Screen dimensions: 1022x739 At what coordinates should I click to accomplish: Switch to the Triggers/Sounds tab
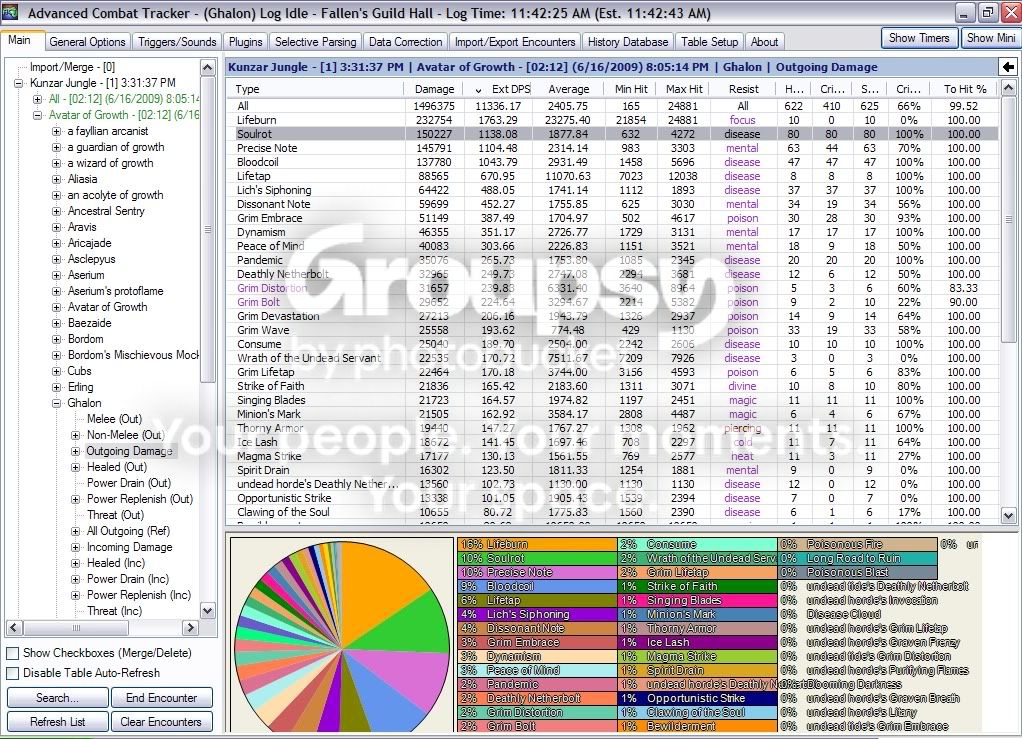tap(177, 42)
